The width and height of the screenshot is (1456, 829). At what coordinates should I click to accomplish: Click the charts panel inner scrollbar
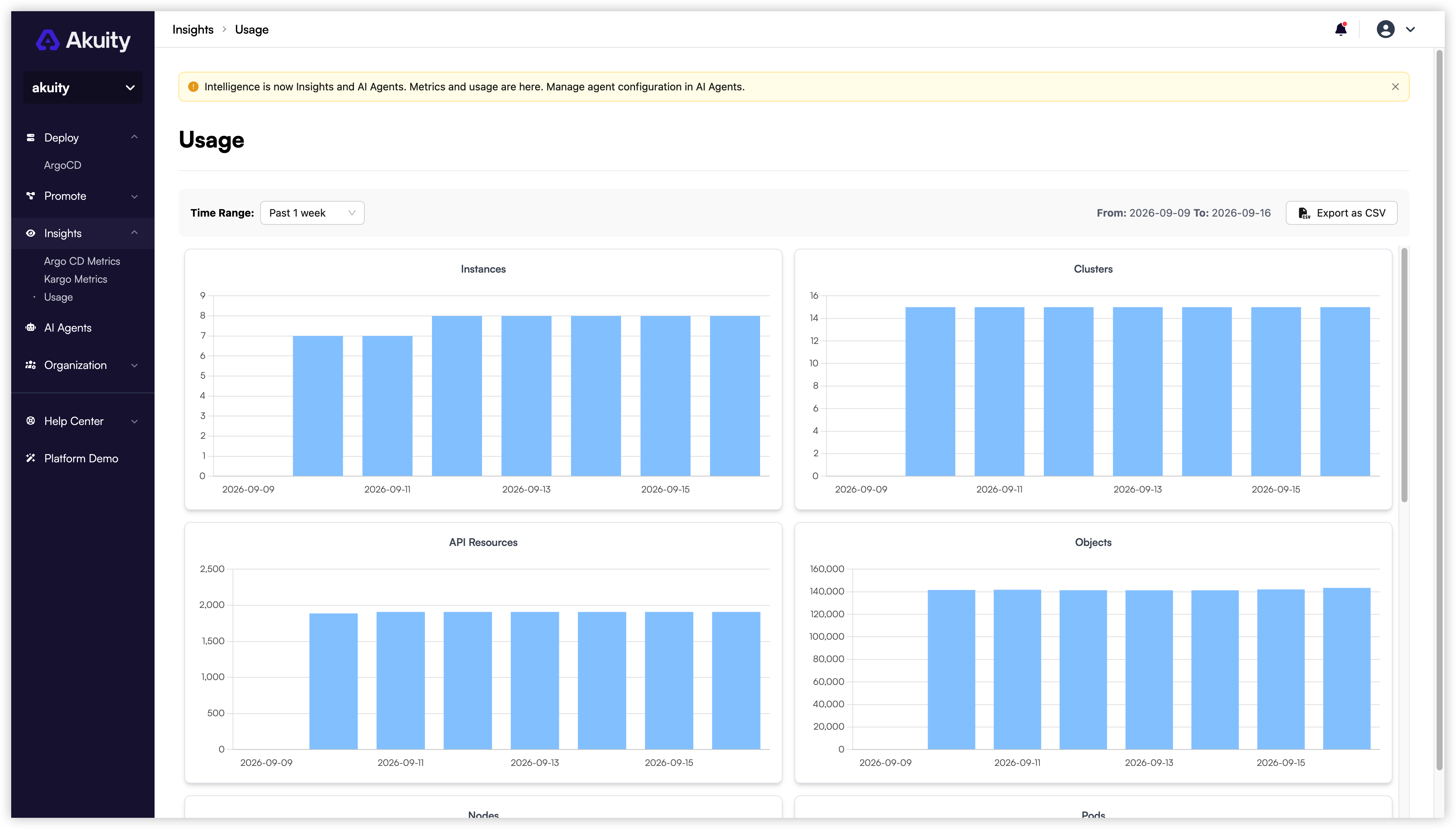point(1404,375)
